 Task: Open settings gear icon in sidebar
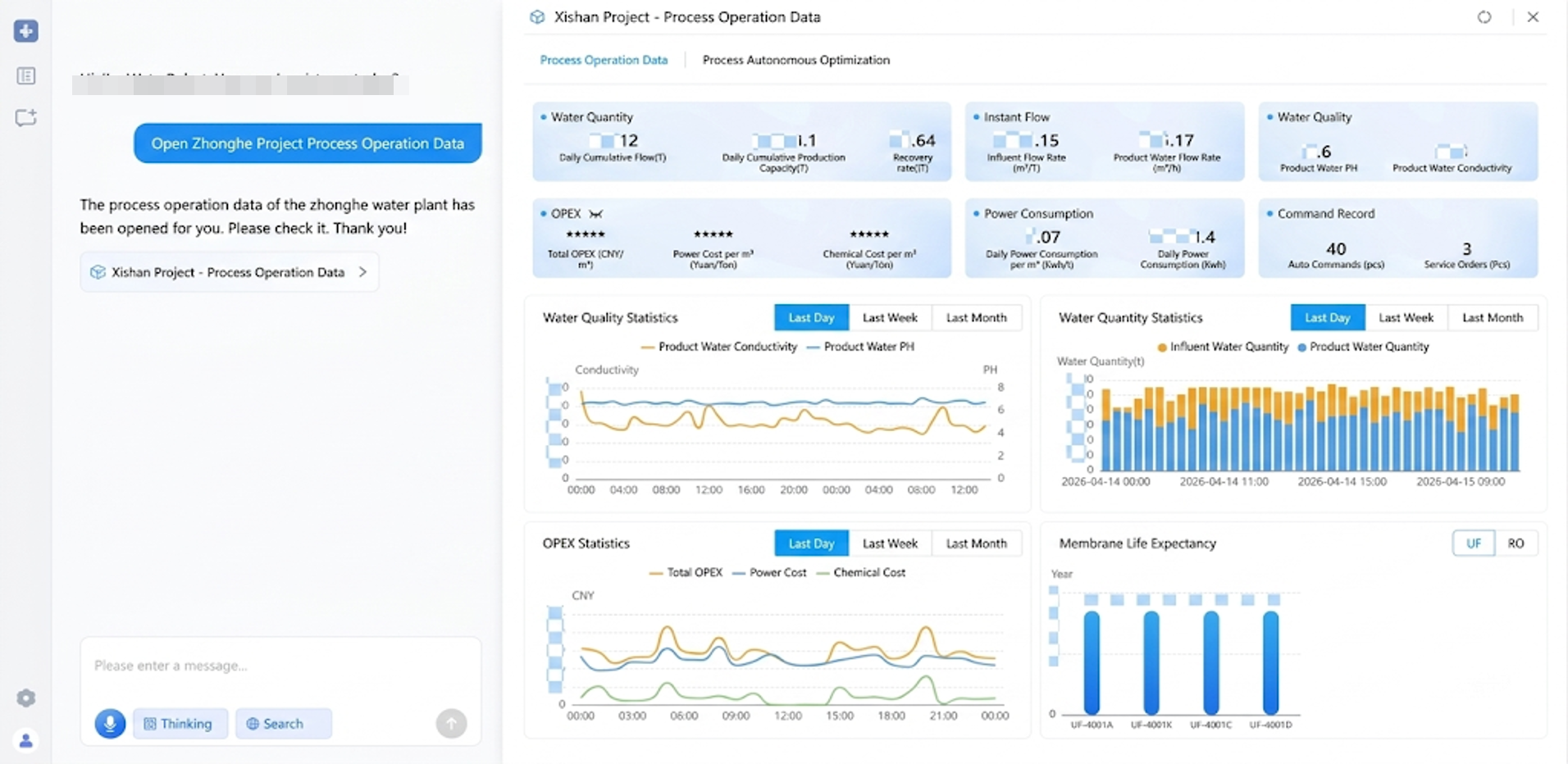[26, 698]
